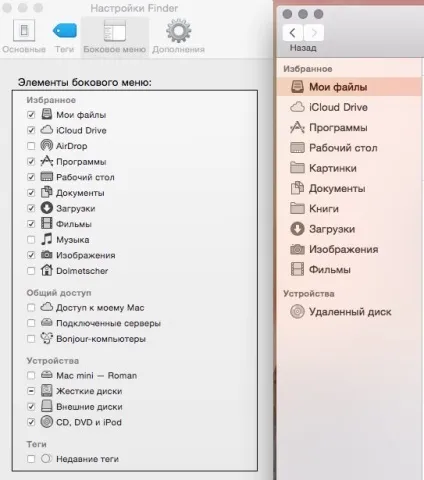Viewport: 424px width, 480px height.
Task: Switch to the Теги preferences tab
Action: point(64,37)
